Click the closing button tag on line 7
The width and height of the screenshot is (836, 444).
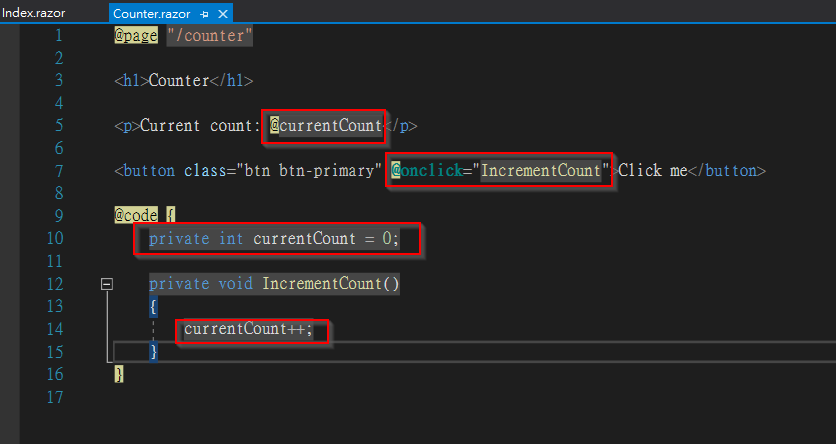pos(727,171)
